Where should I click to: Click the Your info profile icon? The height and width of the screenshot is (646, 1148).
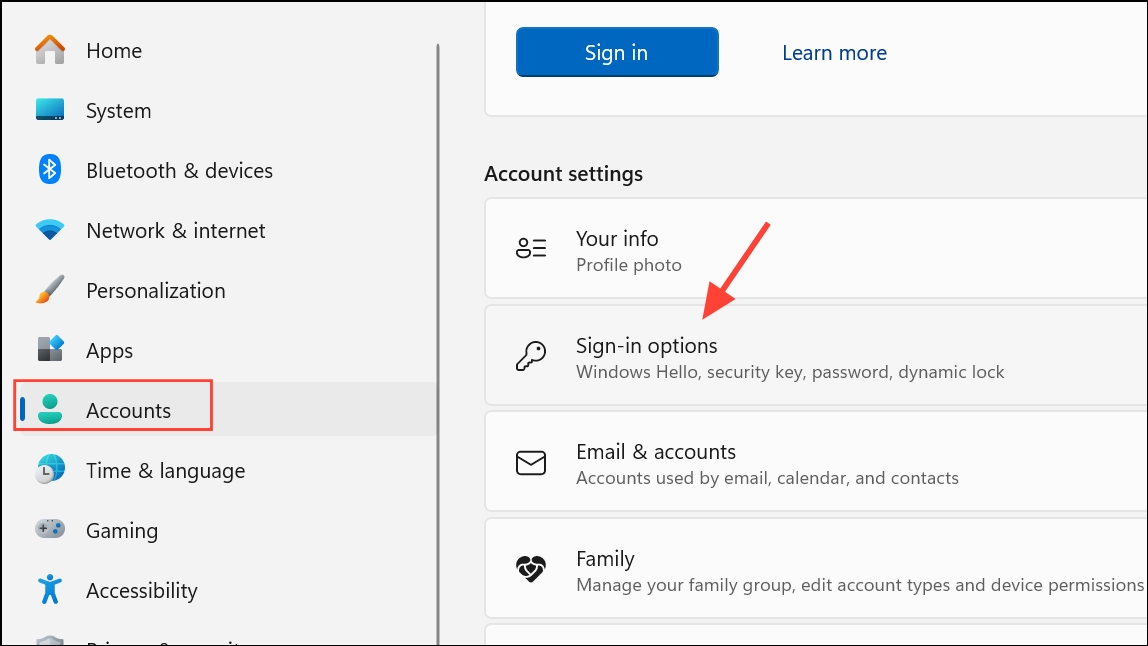tap(531, 248)
